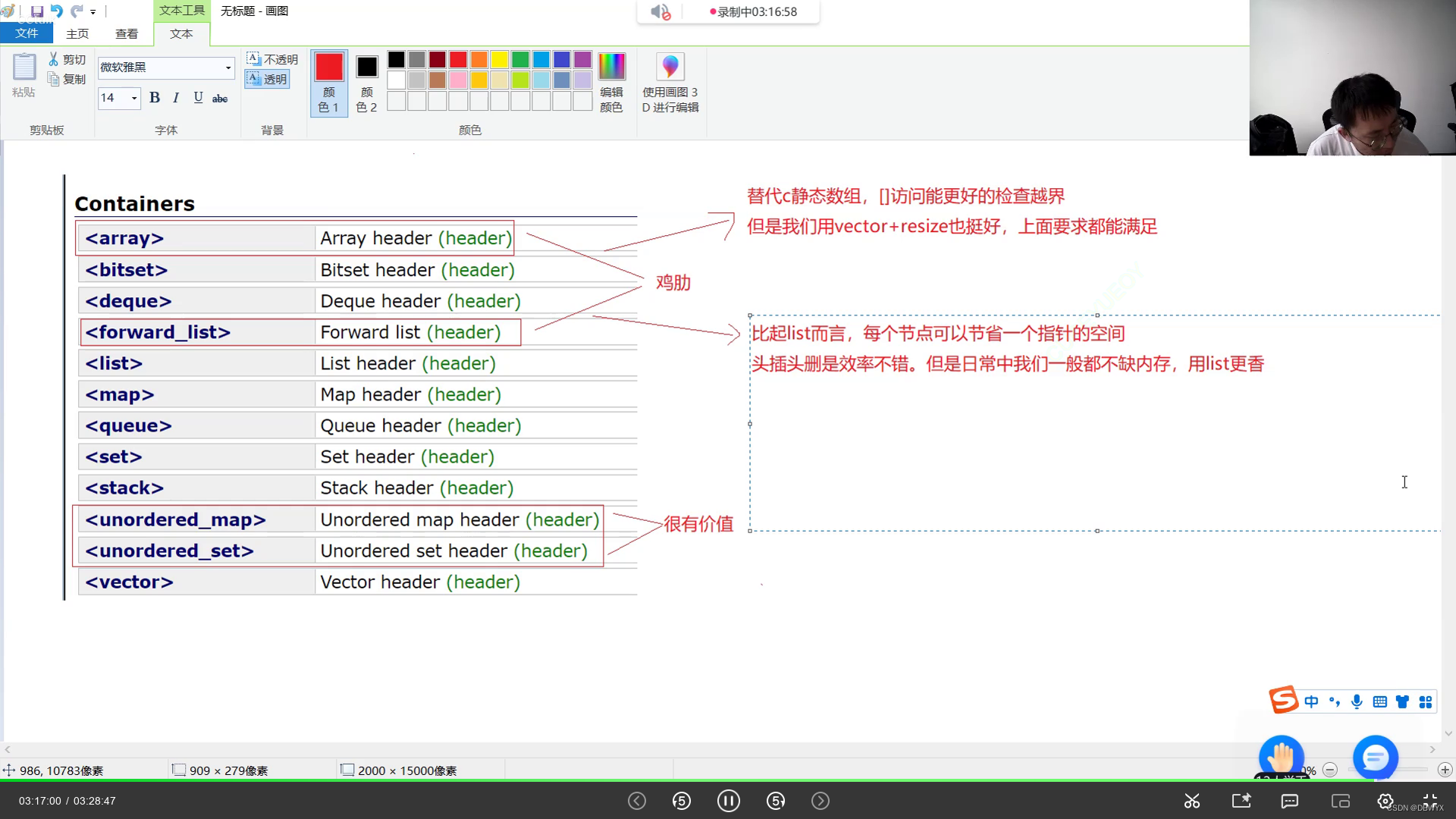Click the Undo arrow in quick access toolbar

pos(56,11)
